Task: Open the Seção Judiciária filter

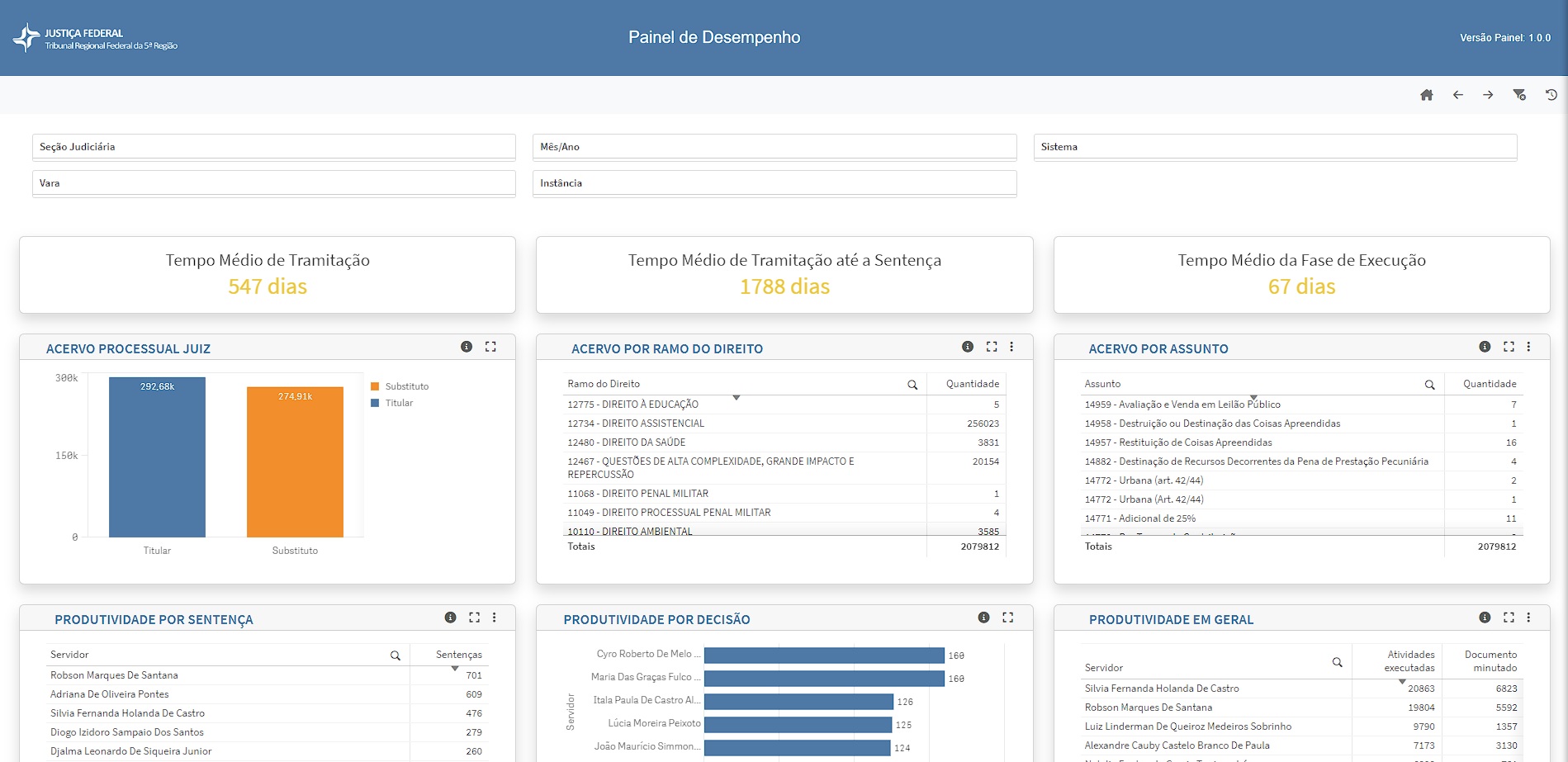Action: point(274,147)
